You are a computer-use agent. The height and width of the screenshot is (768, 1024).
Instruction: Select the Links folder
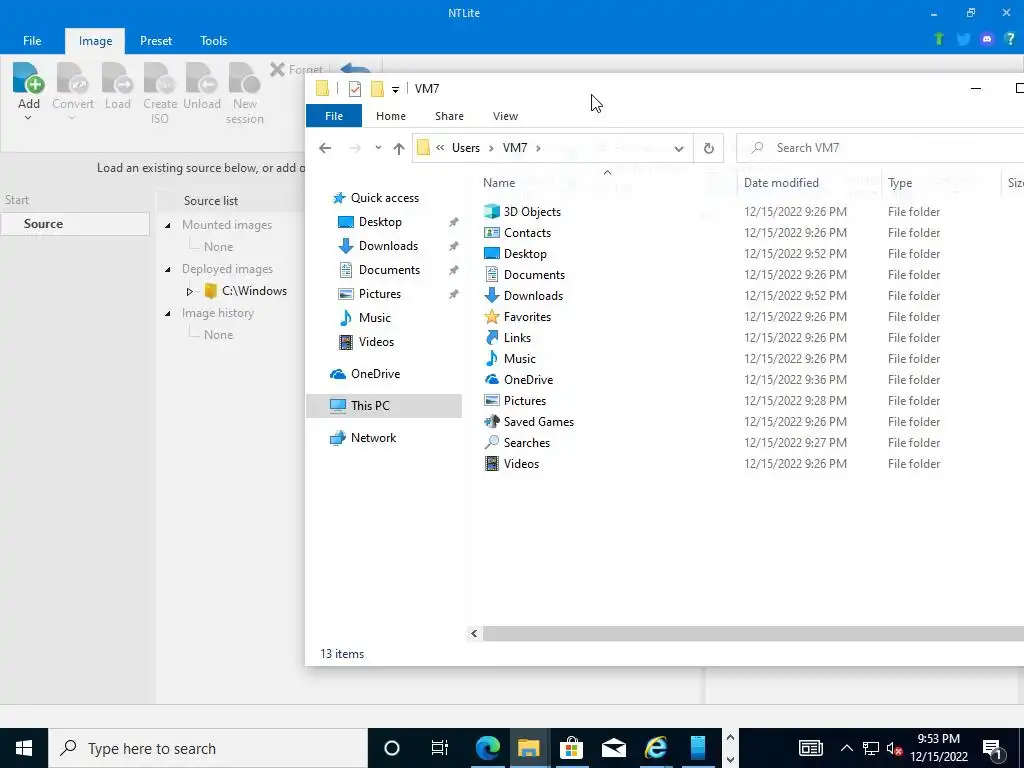(x=517, y=338)
